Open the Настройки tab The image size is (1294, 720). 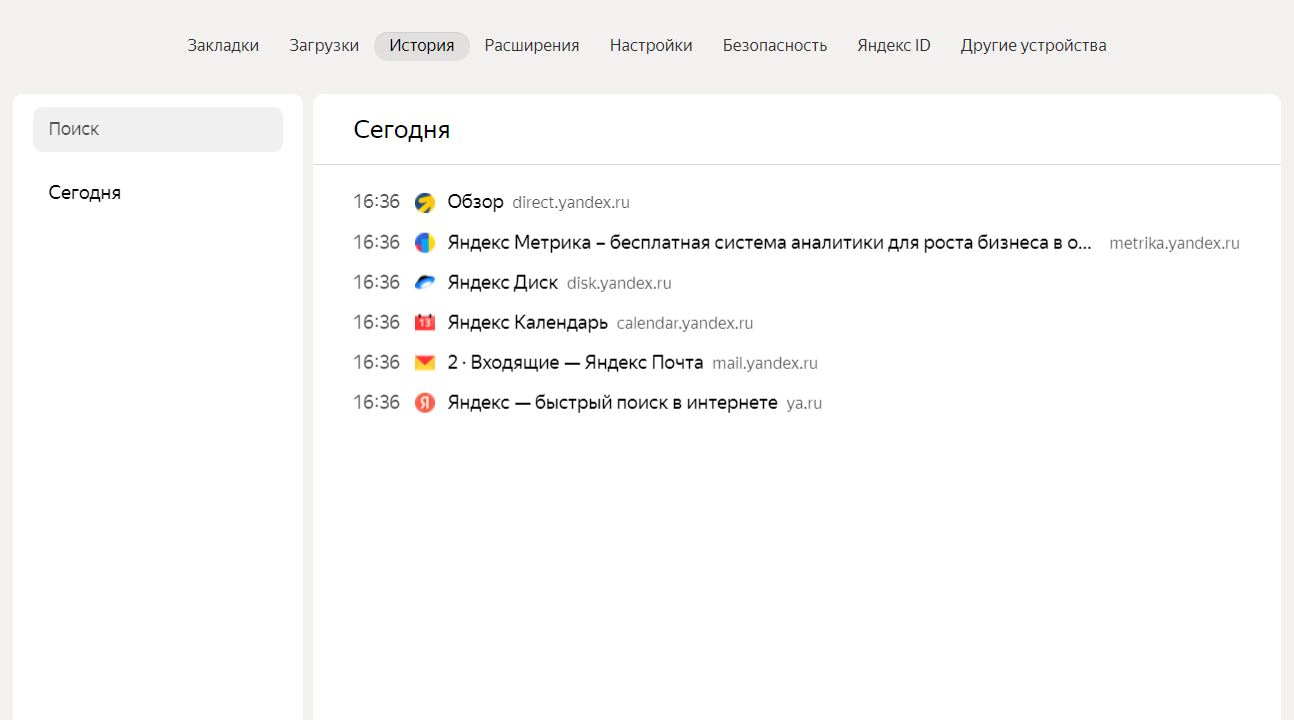pyautogui.click(x=650, y=45)
